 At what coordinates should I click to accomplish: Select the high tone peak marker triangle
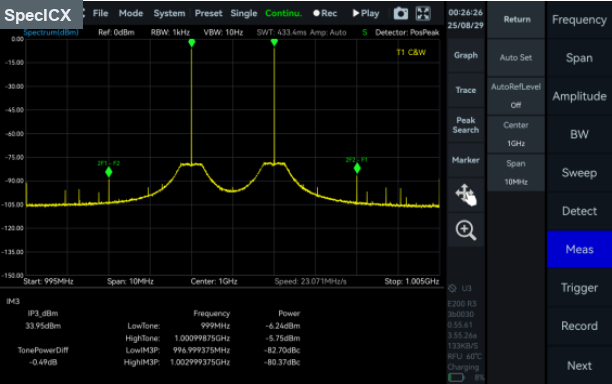coord(274,42)
